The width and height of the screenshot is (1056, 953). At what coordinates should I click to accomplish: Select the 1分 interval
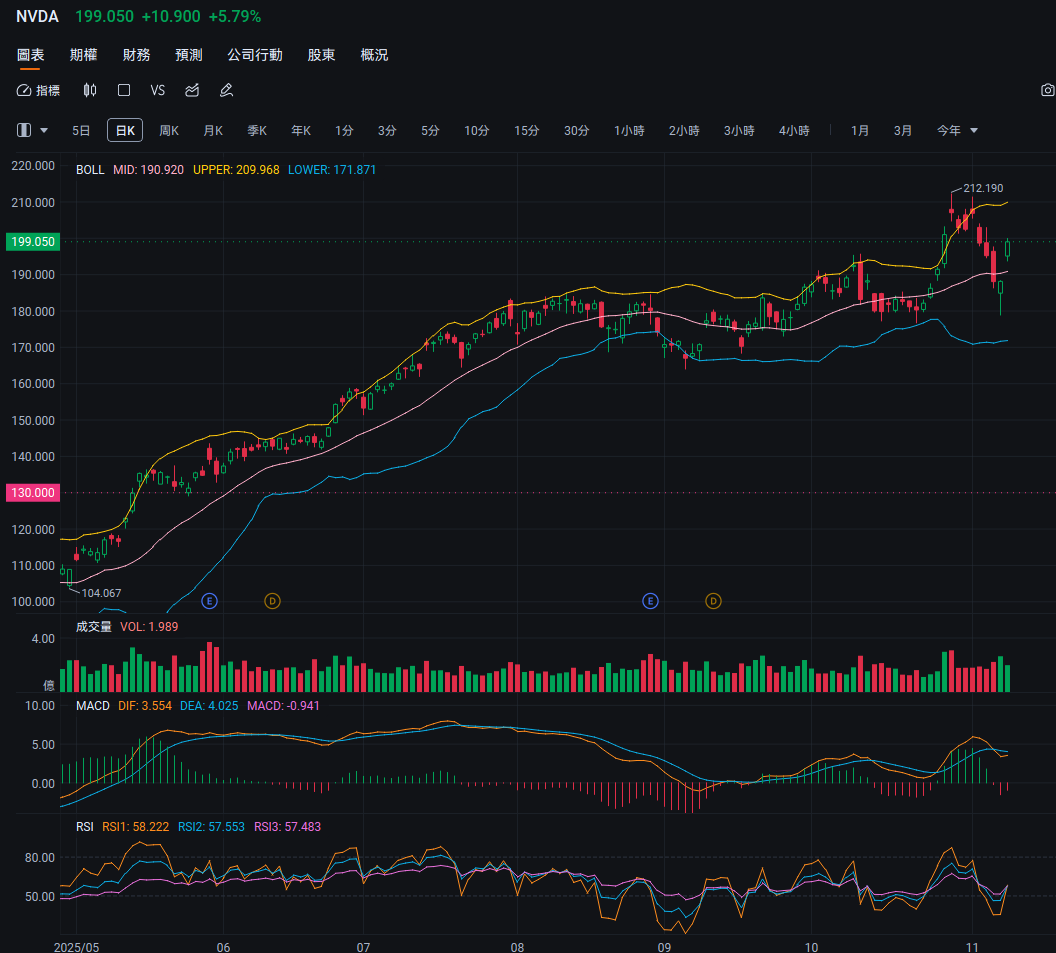click(x=344, y=131)
